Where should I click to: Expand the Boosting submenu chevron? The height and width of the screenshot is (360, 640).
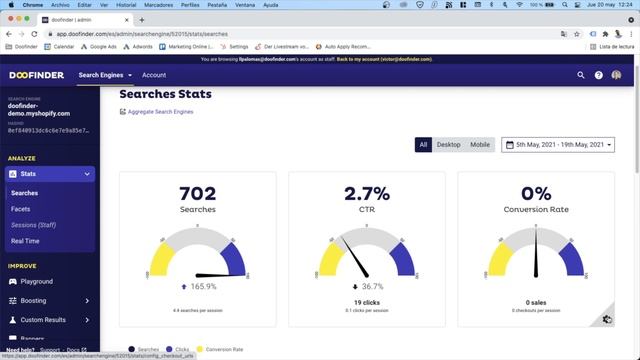pyautogui.click(x=87, y=301)
